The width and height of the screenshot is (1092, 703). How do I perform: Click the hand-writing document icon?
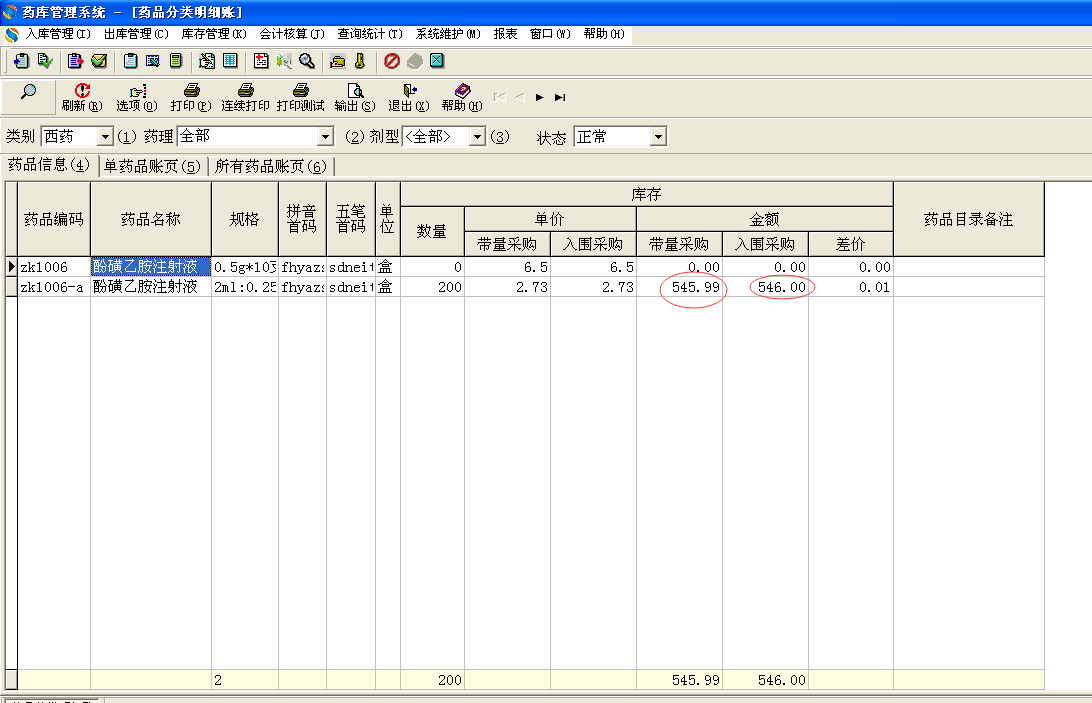207,61
